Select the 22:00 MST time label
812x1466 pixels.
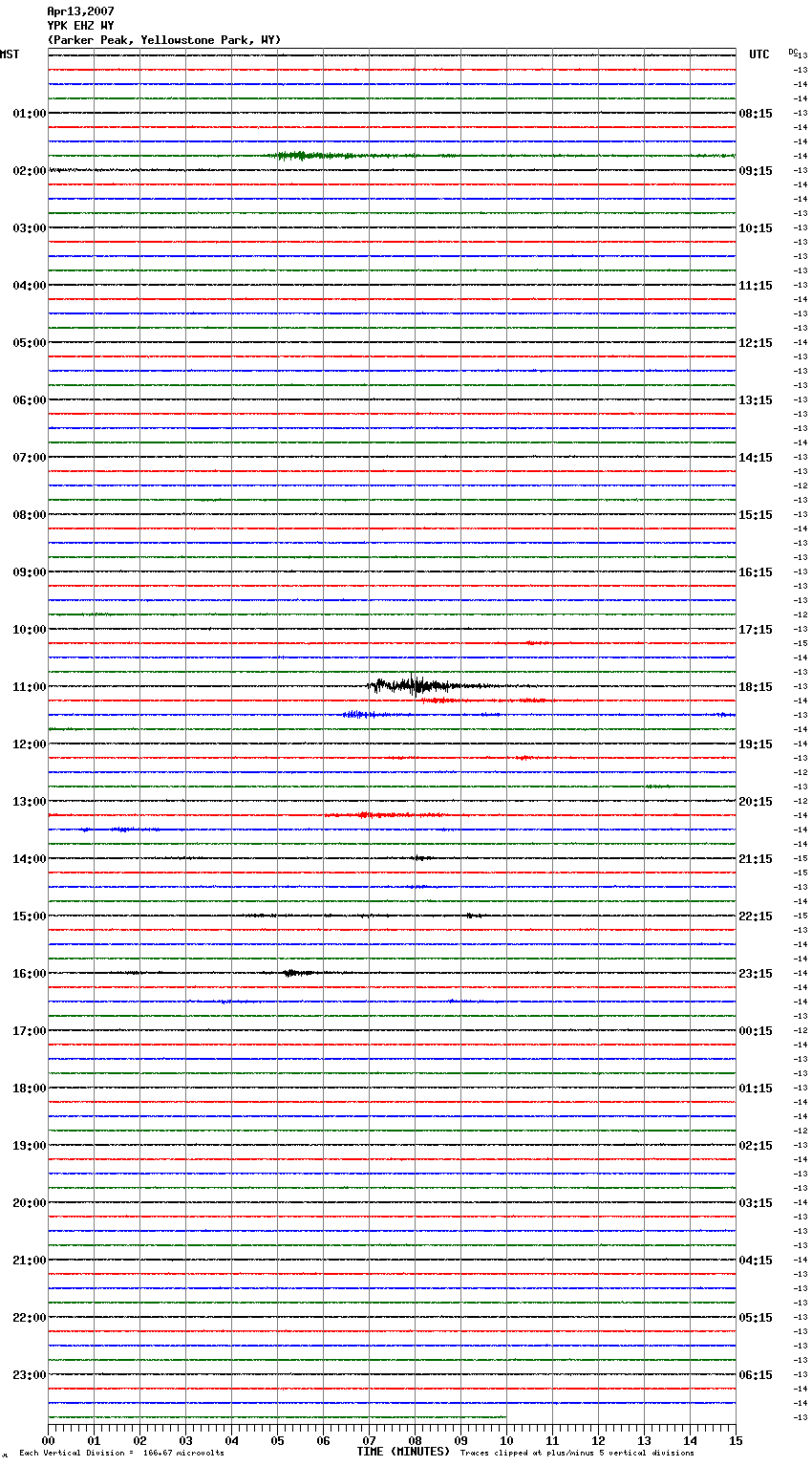pos(30,1318)
